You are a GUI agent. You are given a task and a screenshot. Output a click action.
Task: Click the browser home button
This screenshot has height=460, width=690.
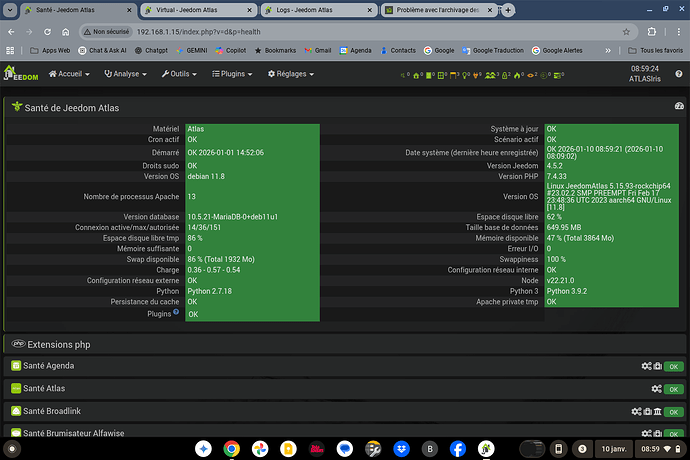point(66,32)
